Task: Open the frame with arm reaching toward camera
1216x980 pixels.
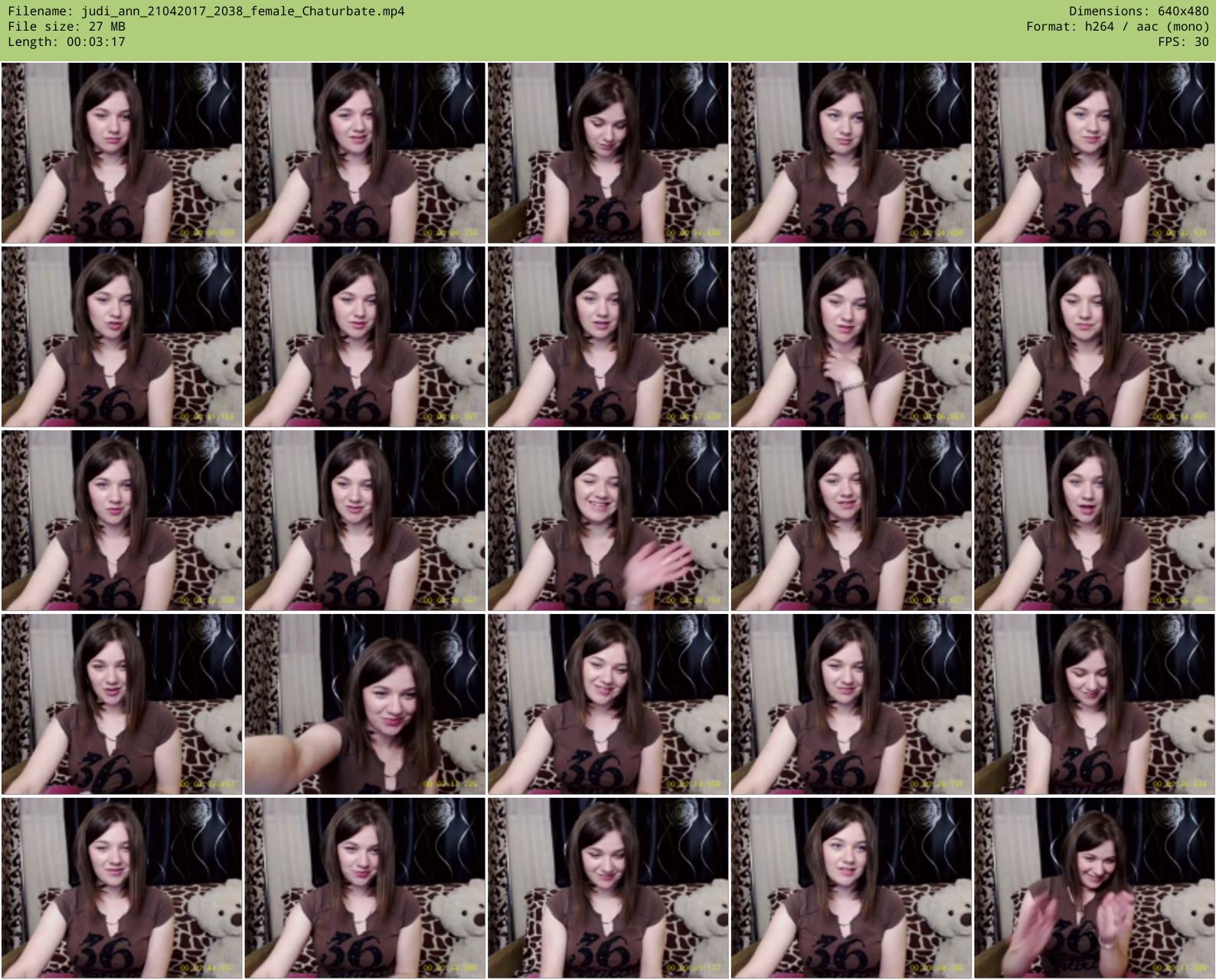Action: pos(364,704)
